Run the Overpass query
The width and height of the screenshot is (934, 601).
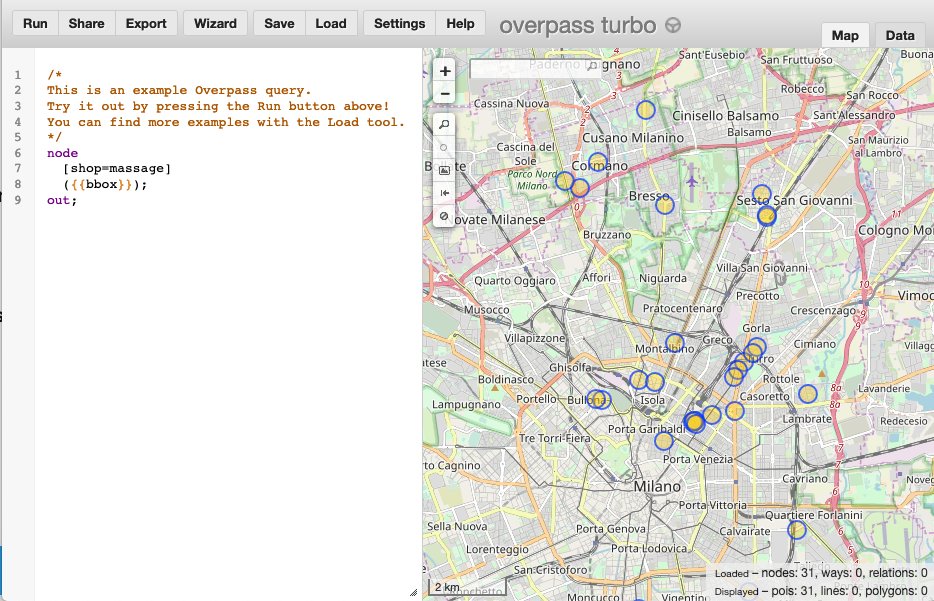click(35, 23)
